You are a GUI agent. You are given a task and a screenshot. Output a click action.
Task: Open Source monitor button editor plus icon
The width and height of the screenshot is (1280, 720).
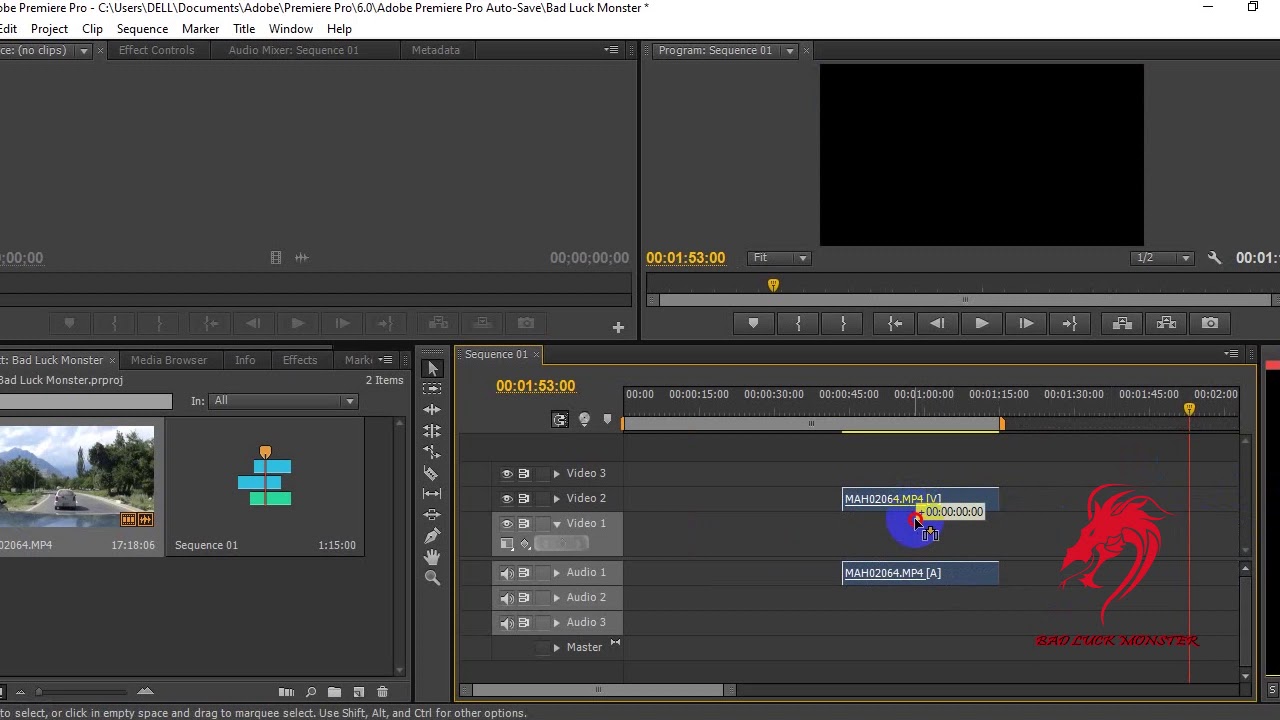coord(618,327)
